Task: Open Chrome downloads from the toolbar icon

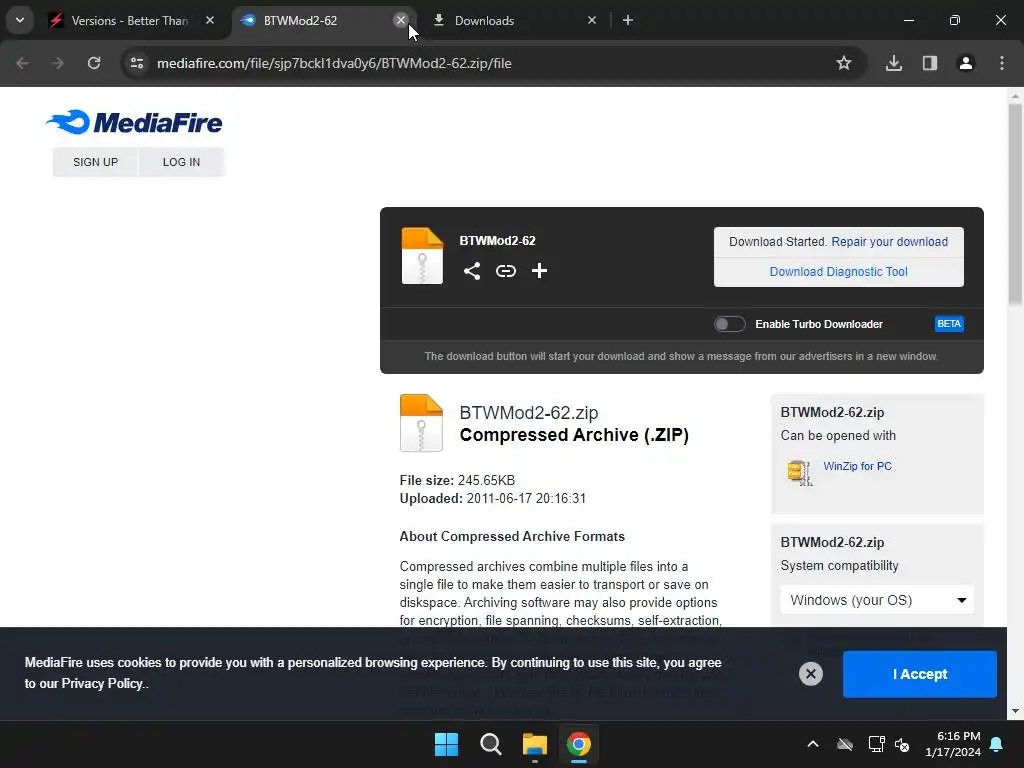Action: coord(893,63)
